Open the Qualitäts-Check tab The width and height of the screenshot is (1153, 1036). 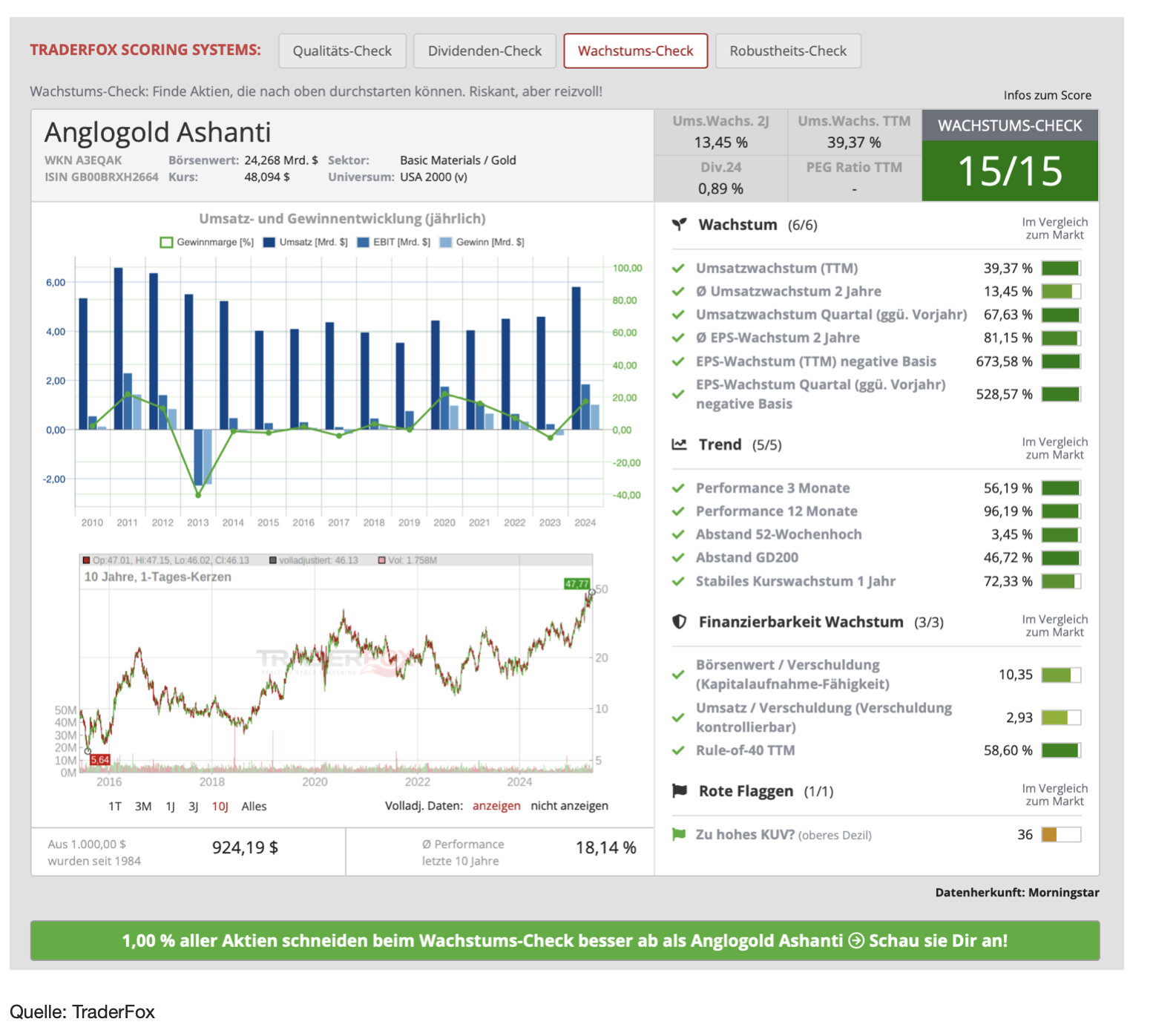point(342,50)
